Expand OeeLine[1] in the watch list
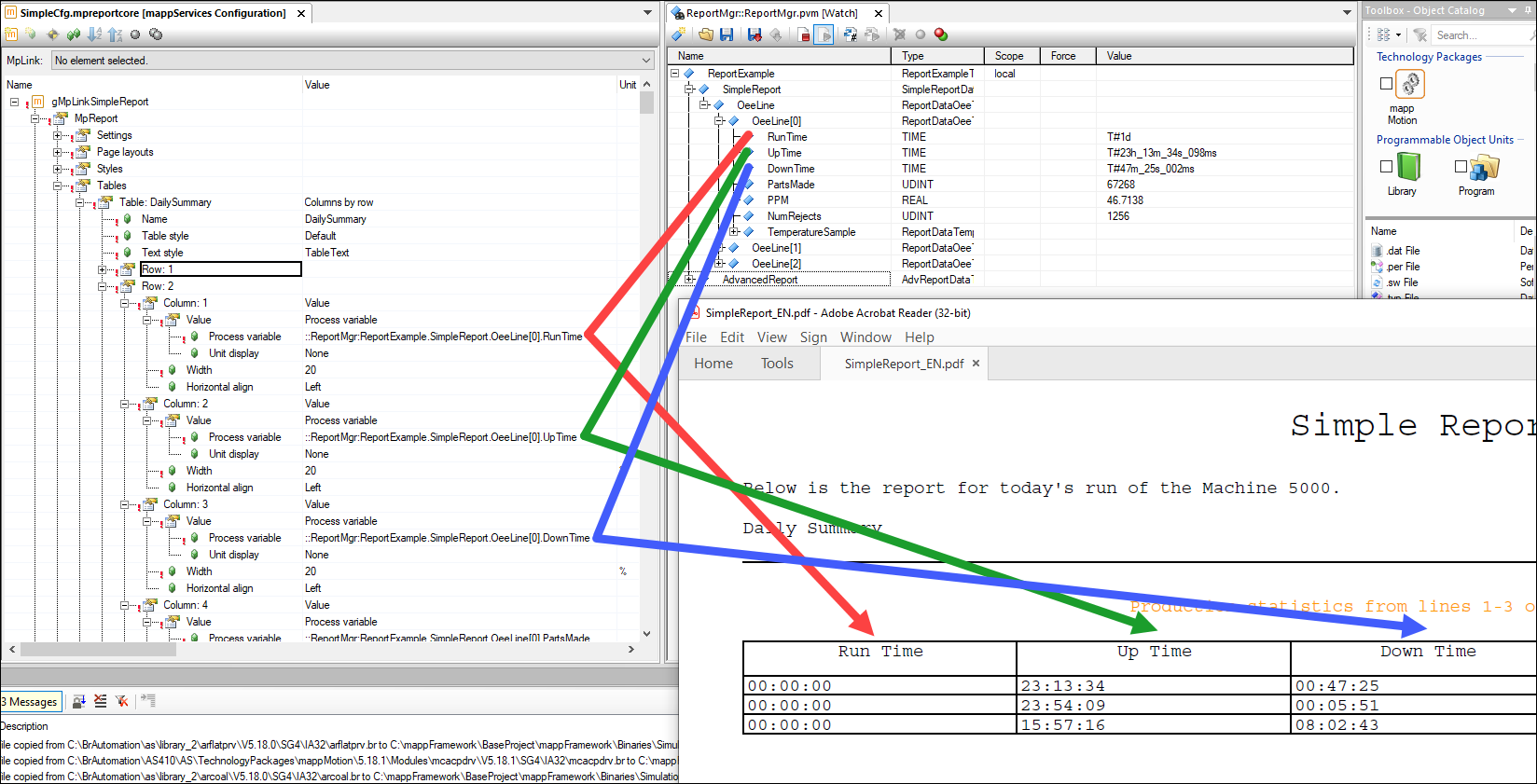The image size is (1537, 784). 720,248
